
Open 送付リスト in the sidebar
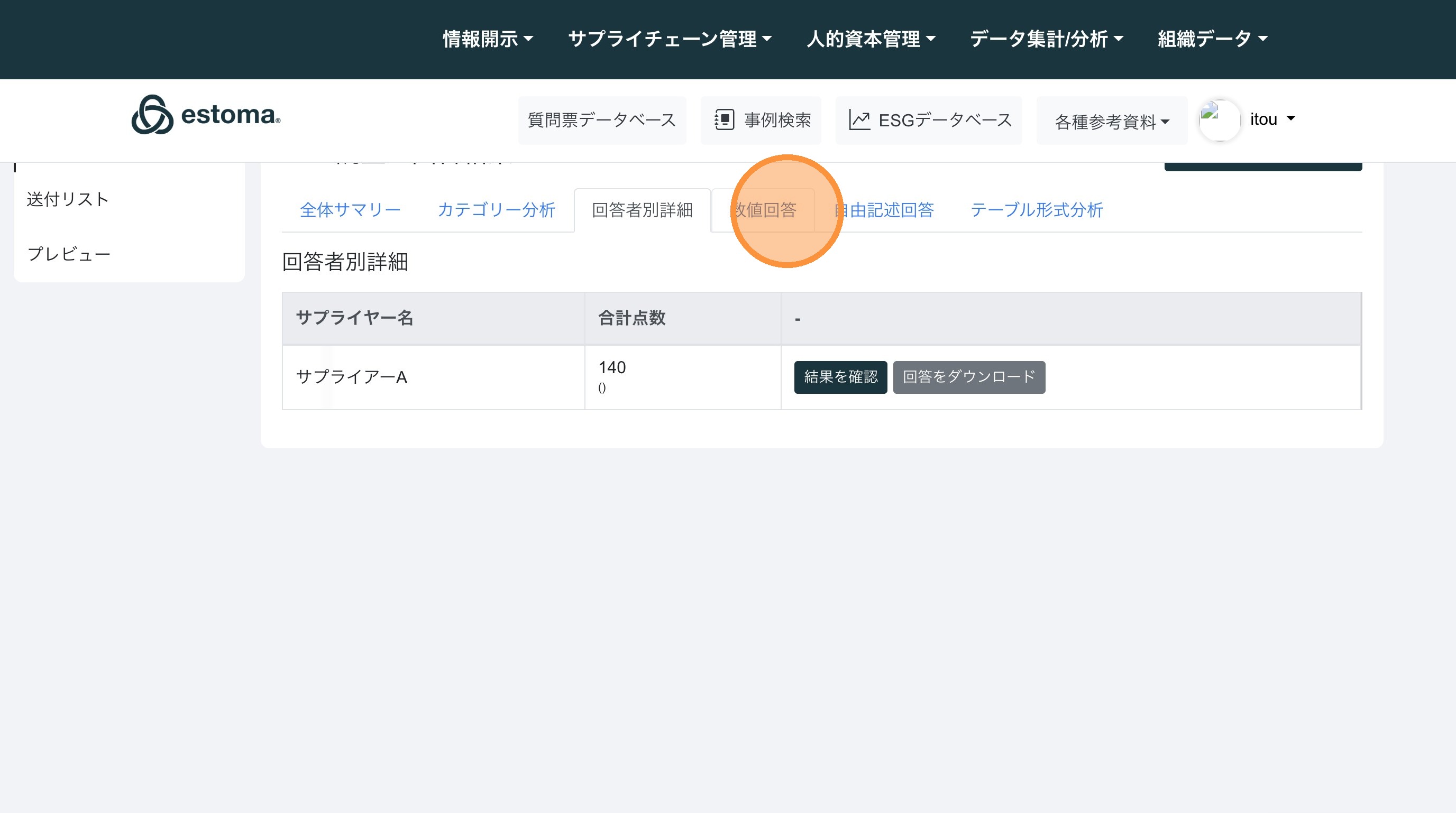pyautogui.click(x=68, y=199)
